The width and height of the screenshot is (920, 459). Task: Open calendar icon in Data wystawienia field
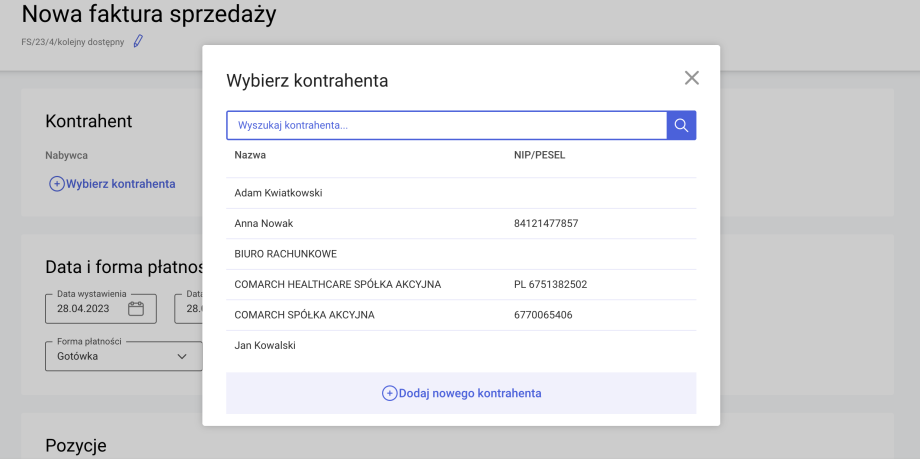(x=136, y=309)
